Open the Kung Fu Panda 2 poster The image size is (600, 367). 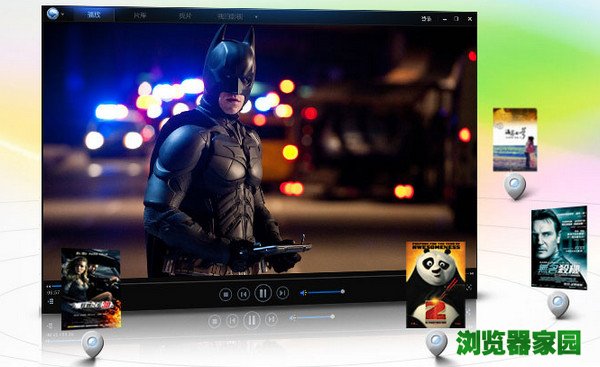tap(436, 284)
